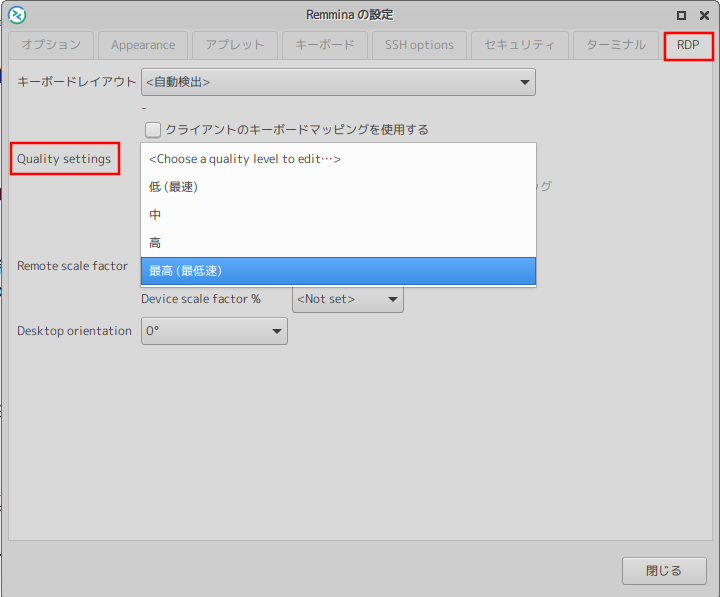
Task: Select the RDP tab
Action: [688, 45]
